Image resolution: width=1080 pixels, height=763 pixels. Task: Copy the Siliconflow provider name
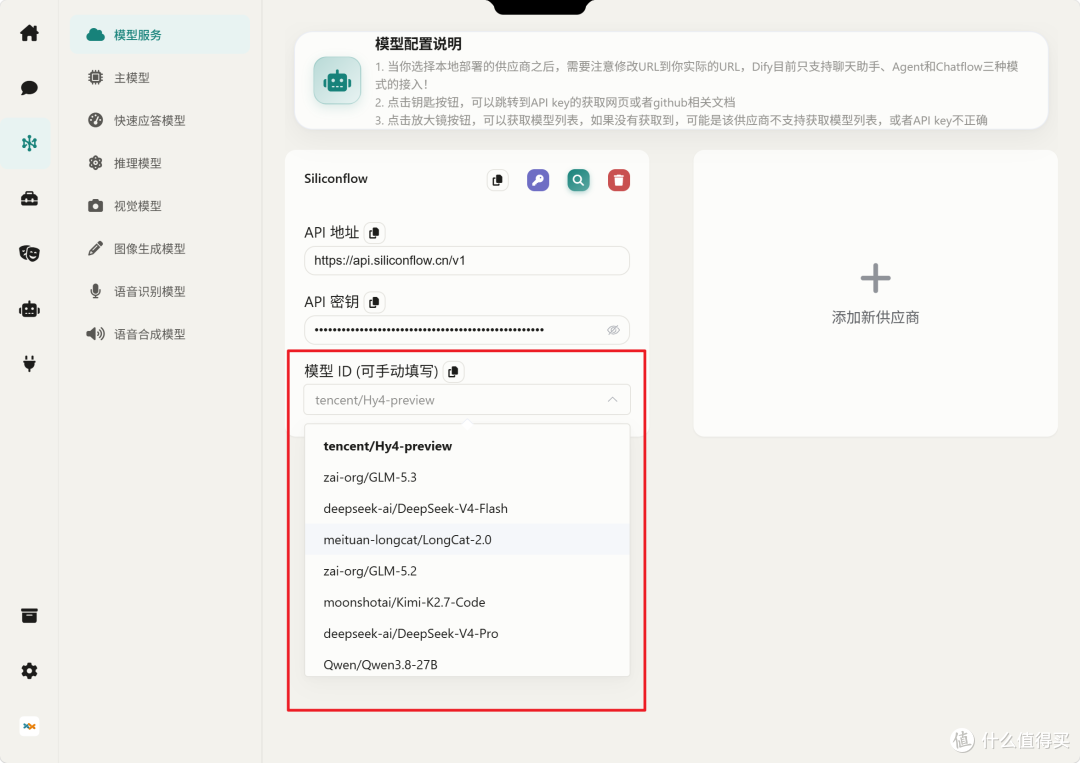pos(497,180)
